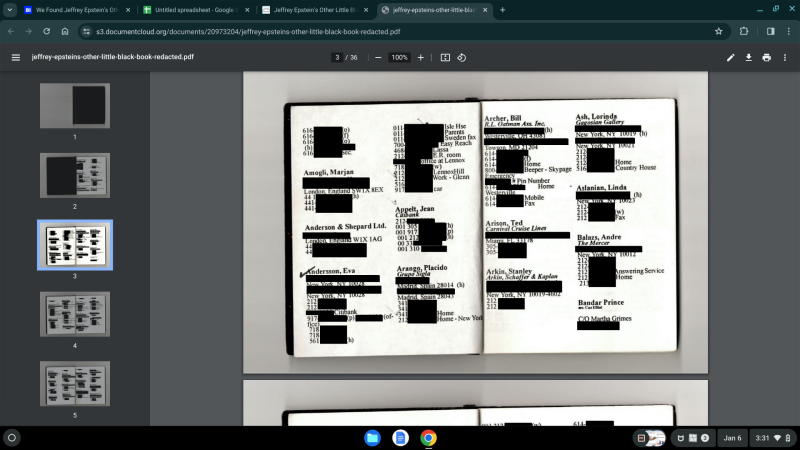This screenshot has height=450, width=800.
Task: Zoom out with the minus icon
Action: click(378, 58)
